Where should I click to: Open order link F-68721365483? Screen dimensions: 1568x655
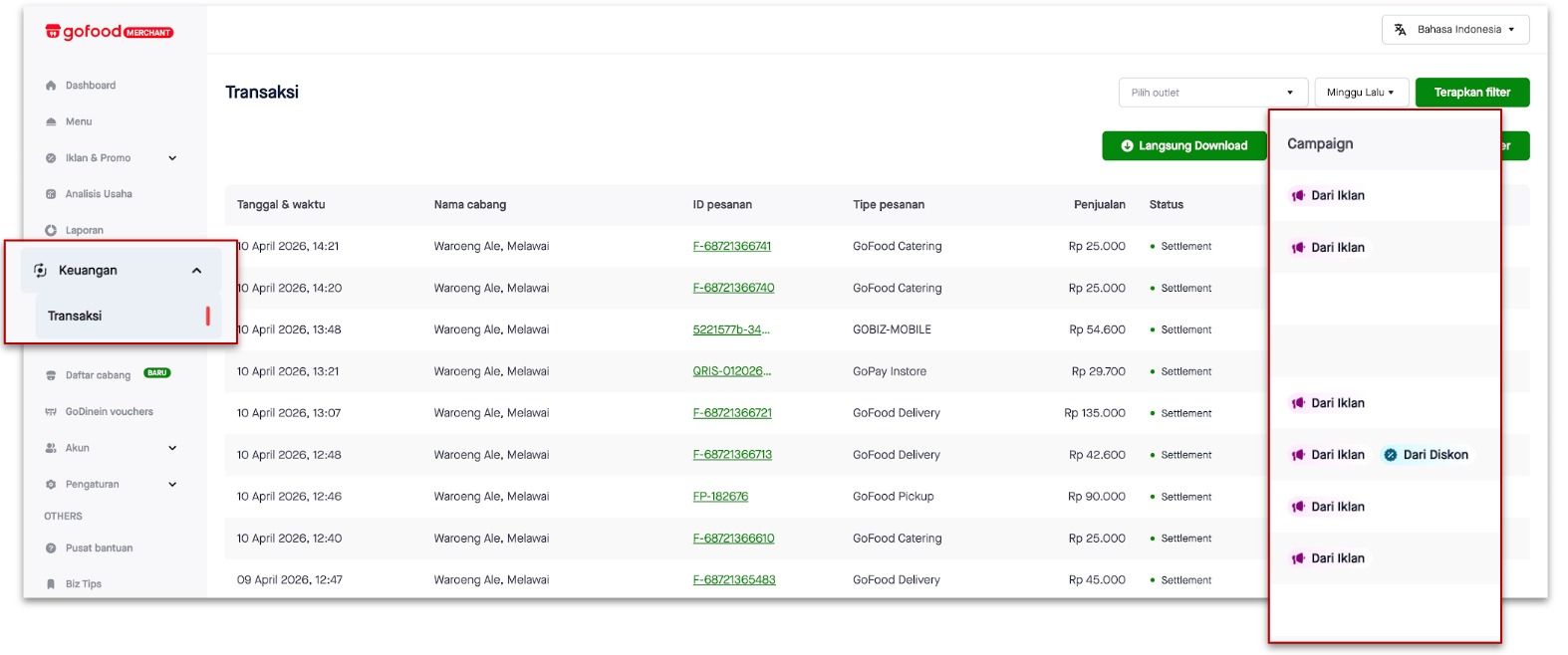(x=734, y=580)
